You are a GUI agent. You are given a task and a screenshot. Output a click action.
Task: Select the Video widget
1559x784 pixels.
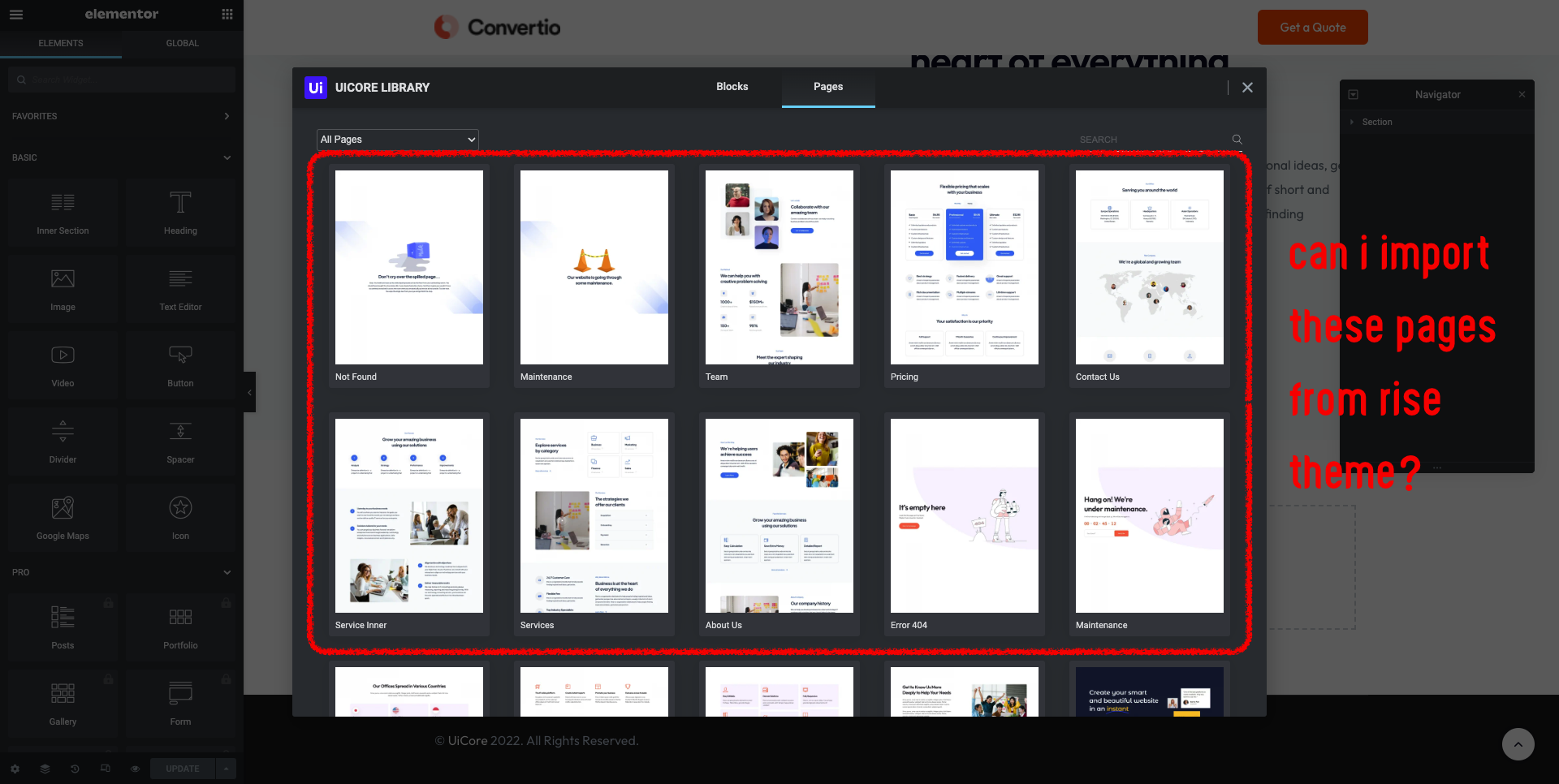click(63, 365)
